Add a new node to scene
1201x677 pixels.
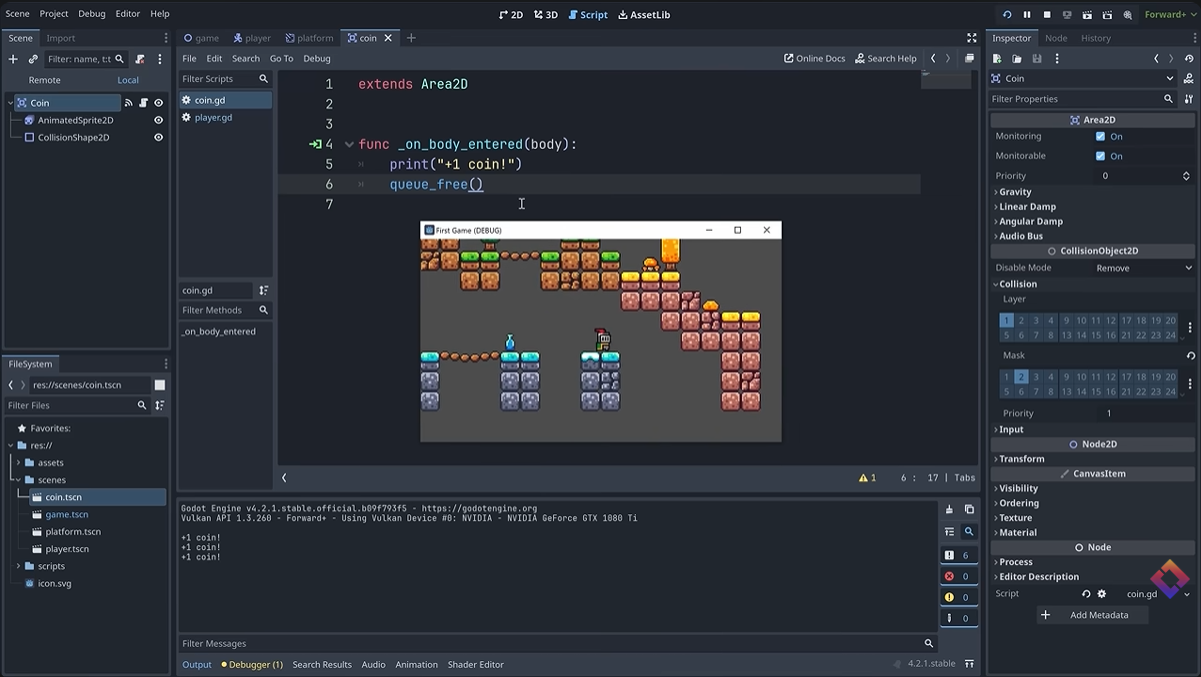tap(13, 59)
